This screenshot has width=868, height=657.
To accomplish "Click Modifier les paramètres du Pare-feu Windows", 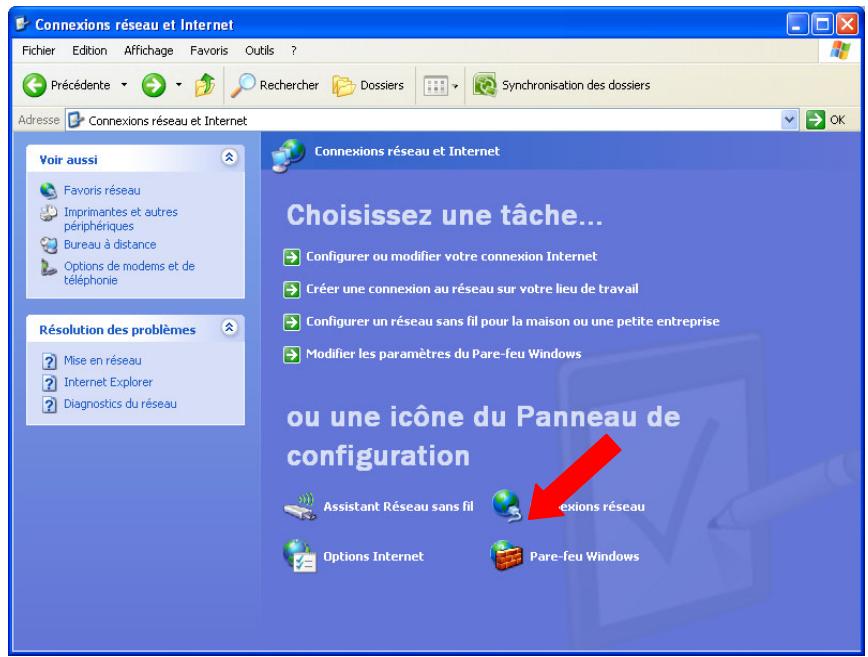I will tap(443, 354).
